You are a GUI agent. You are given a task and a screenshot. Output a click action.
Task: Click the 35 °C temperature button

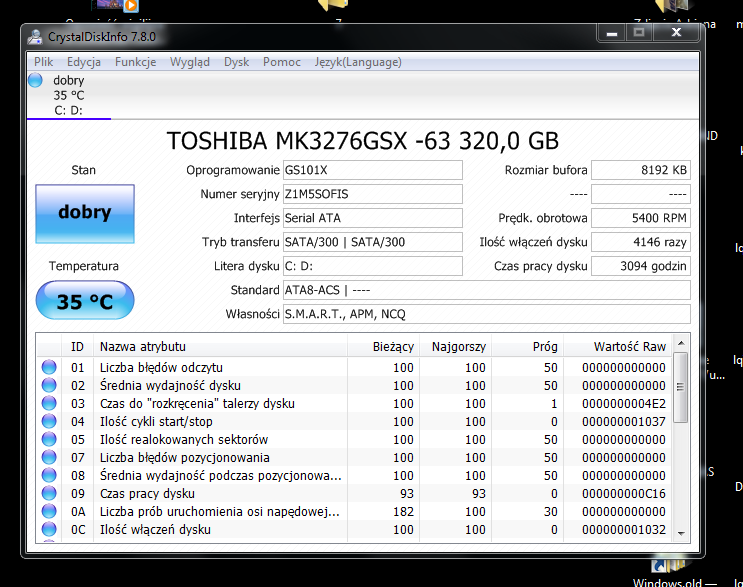tap(85, 300)
